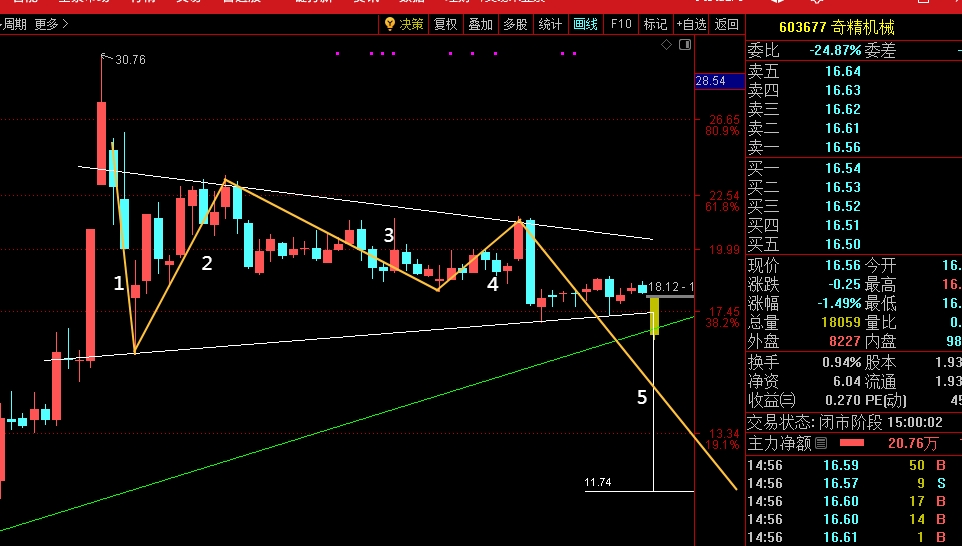Click the 13.34 19.1% axis level
Screen dimensions: 962x546
point(724,439)
